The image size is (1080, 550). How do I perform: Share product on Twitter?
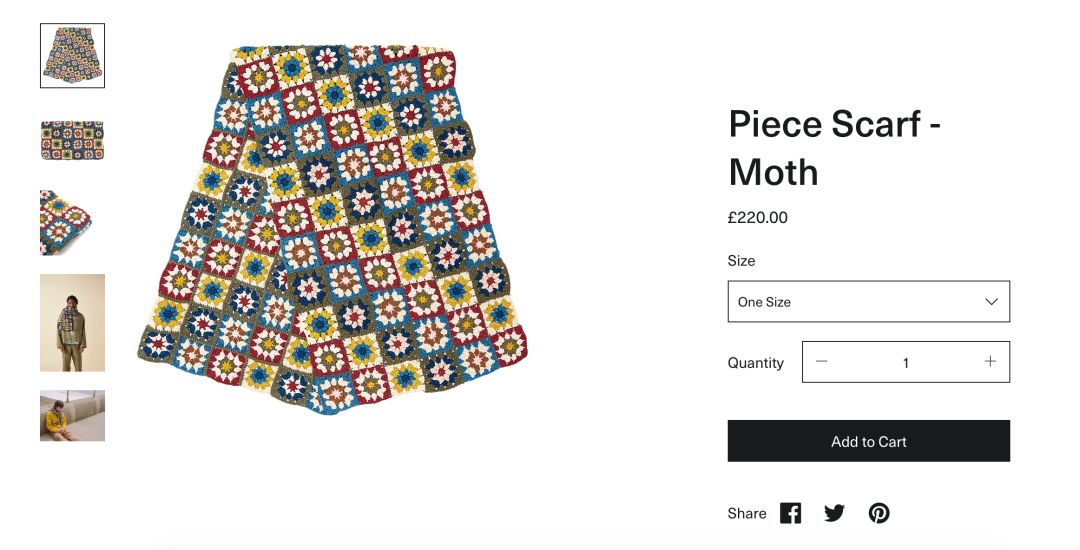834,513
